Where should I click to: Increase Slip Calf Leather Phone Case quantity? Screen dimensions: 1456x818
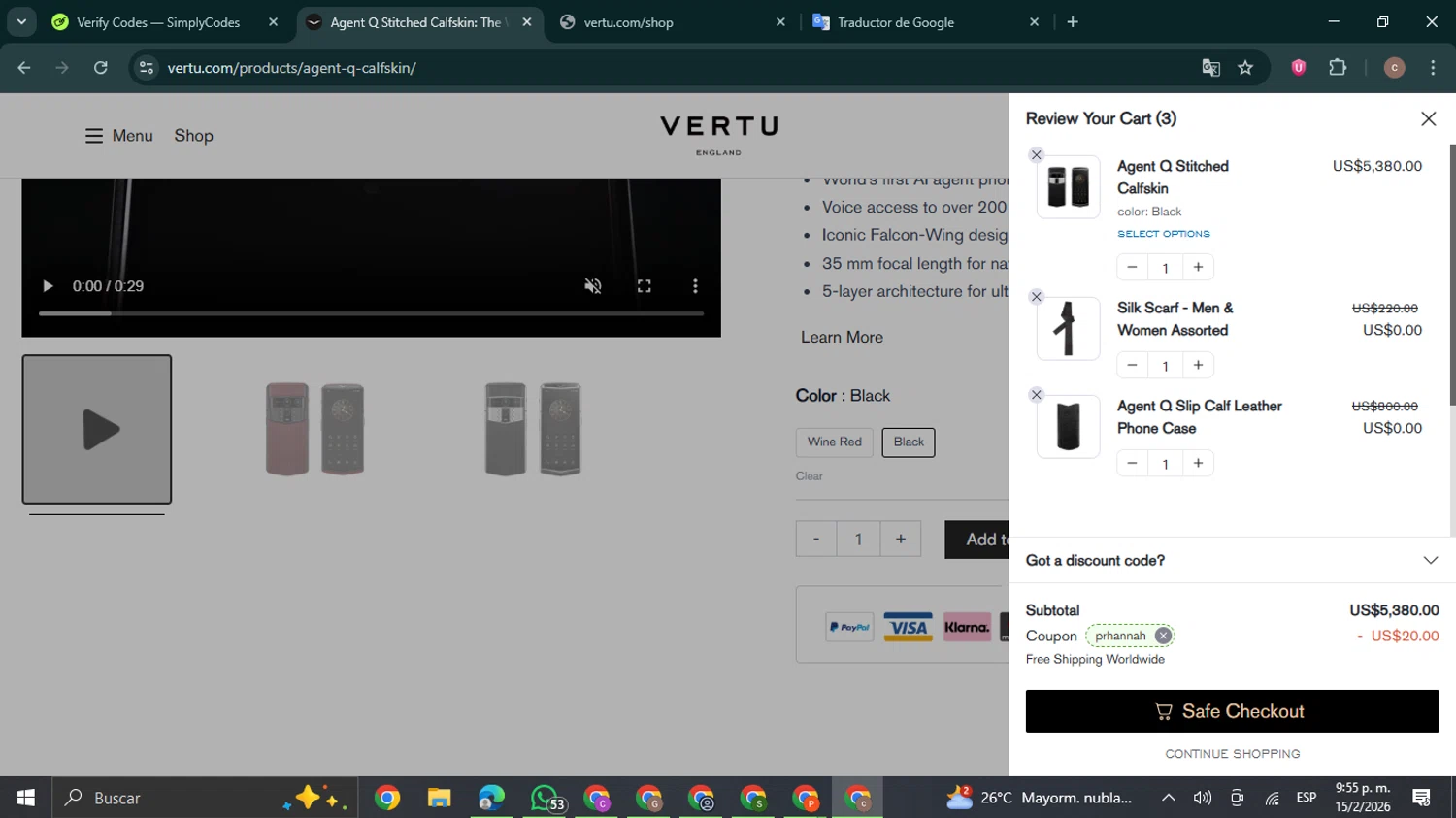(1199, 463)
